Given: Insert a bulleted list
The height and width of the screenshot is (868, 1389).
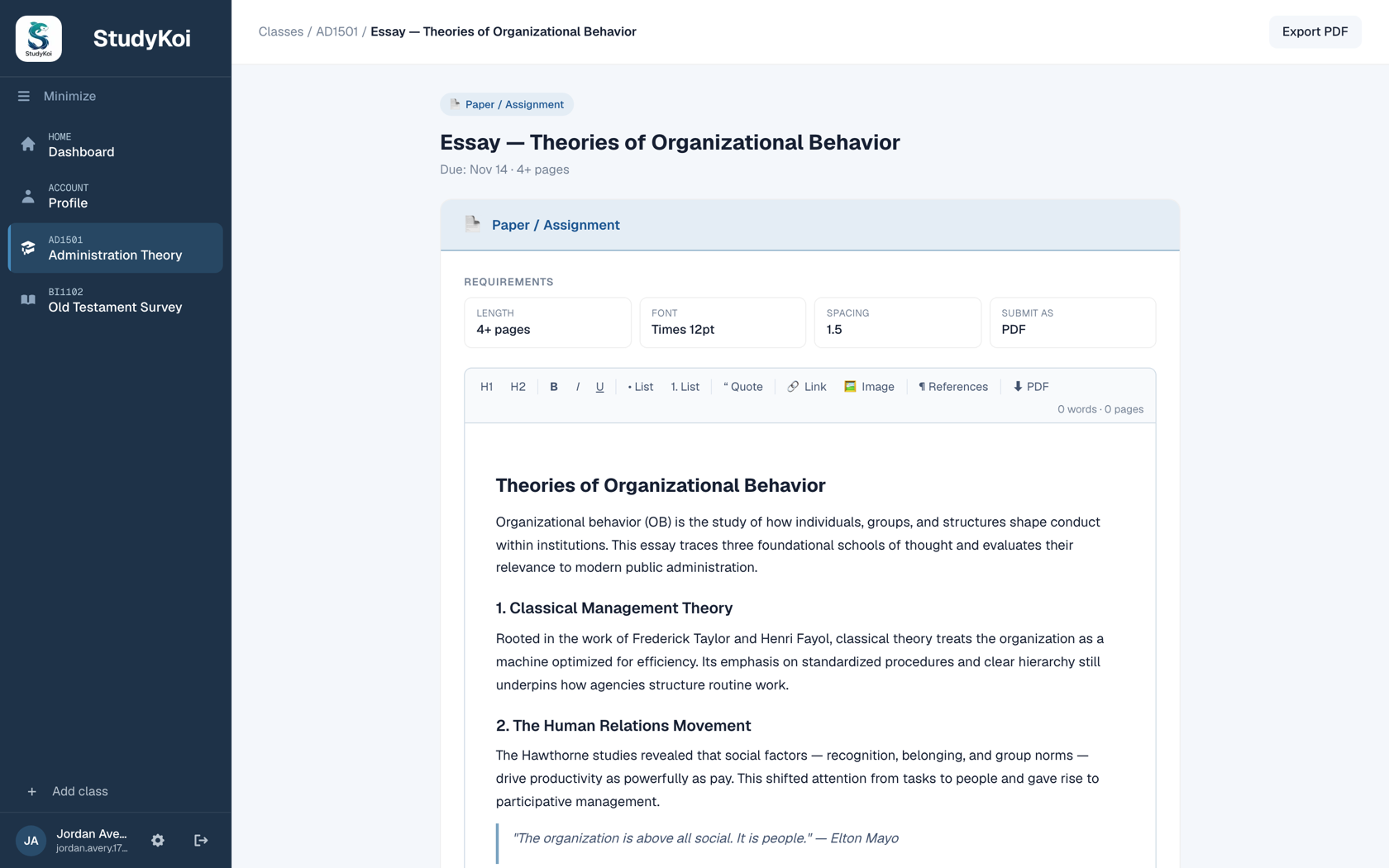Looking at the screenshot, I should (x=640, y=387).
